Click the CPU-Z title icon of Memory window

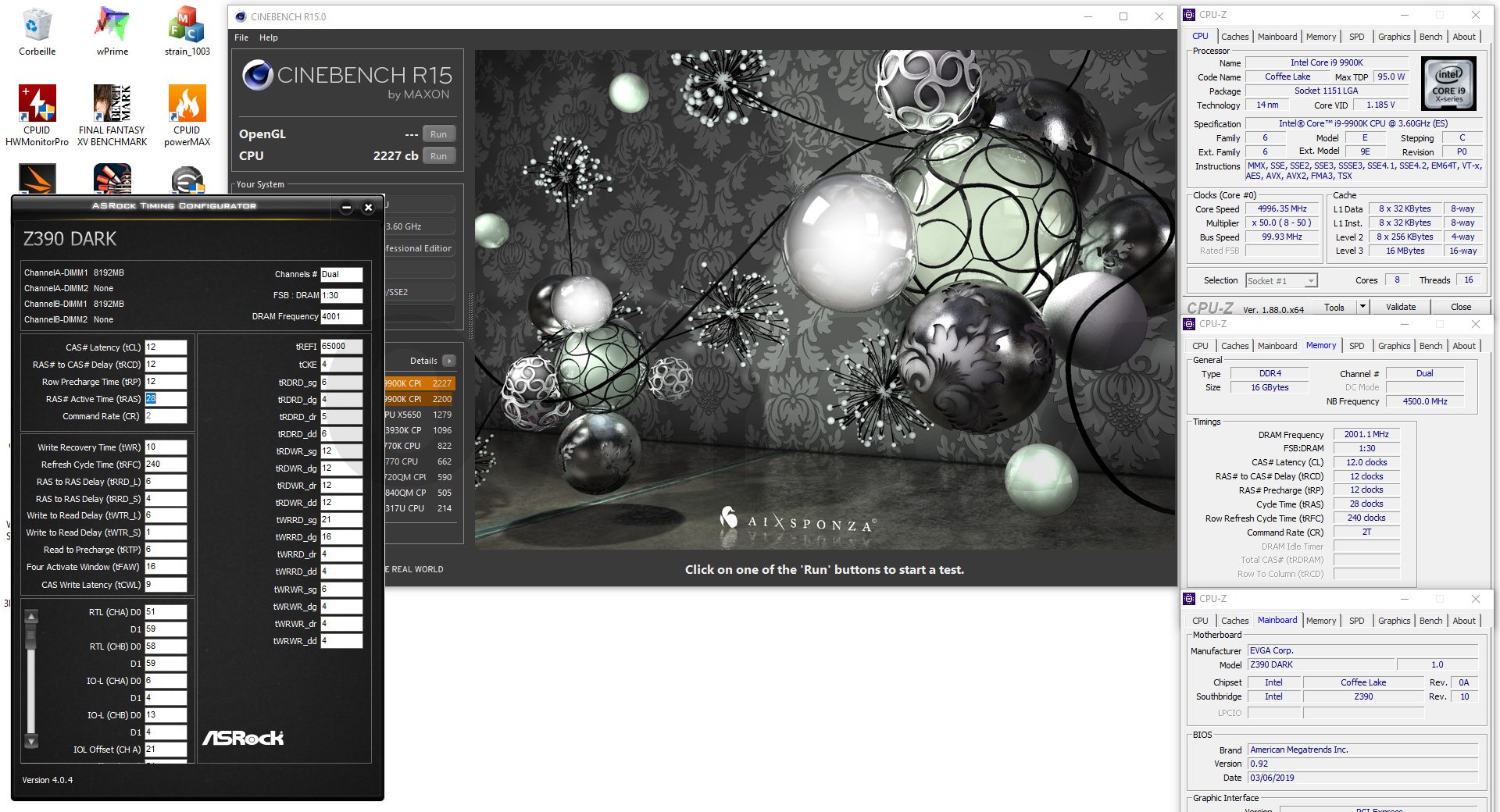click(x=1189, y=324)
